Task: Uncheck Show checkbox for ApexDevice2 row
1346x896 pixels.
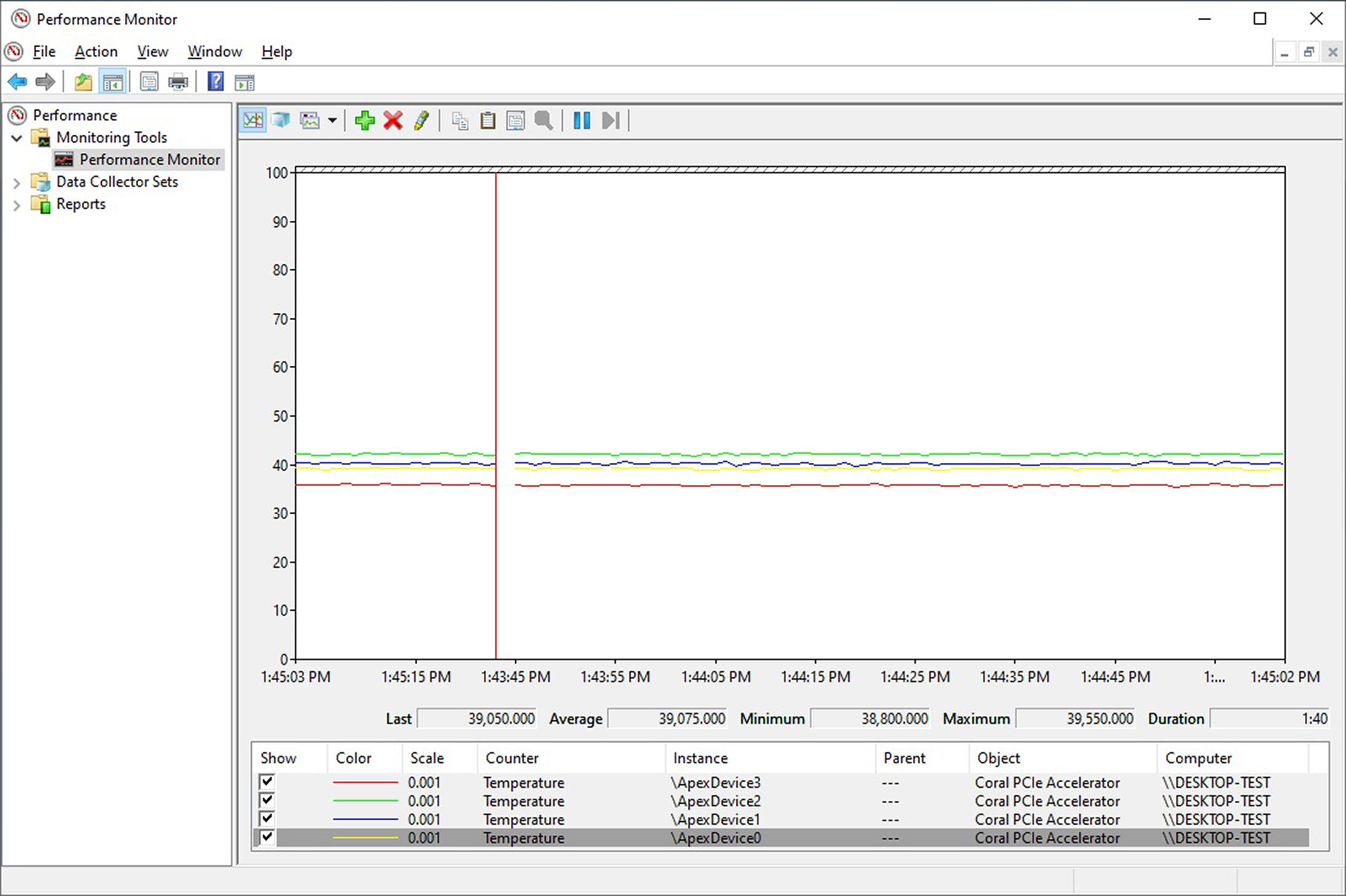Action: coord(267,800)
